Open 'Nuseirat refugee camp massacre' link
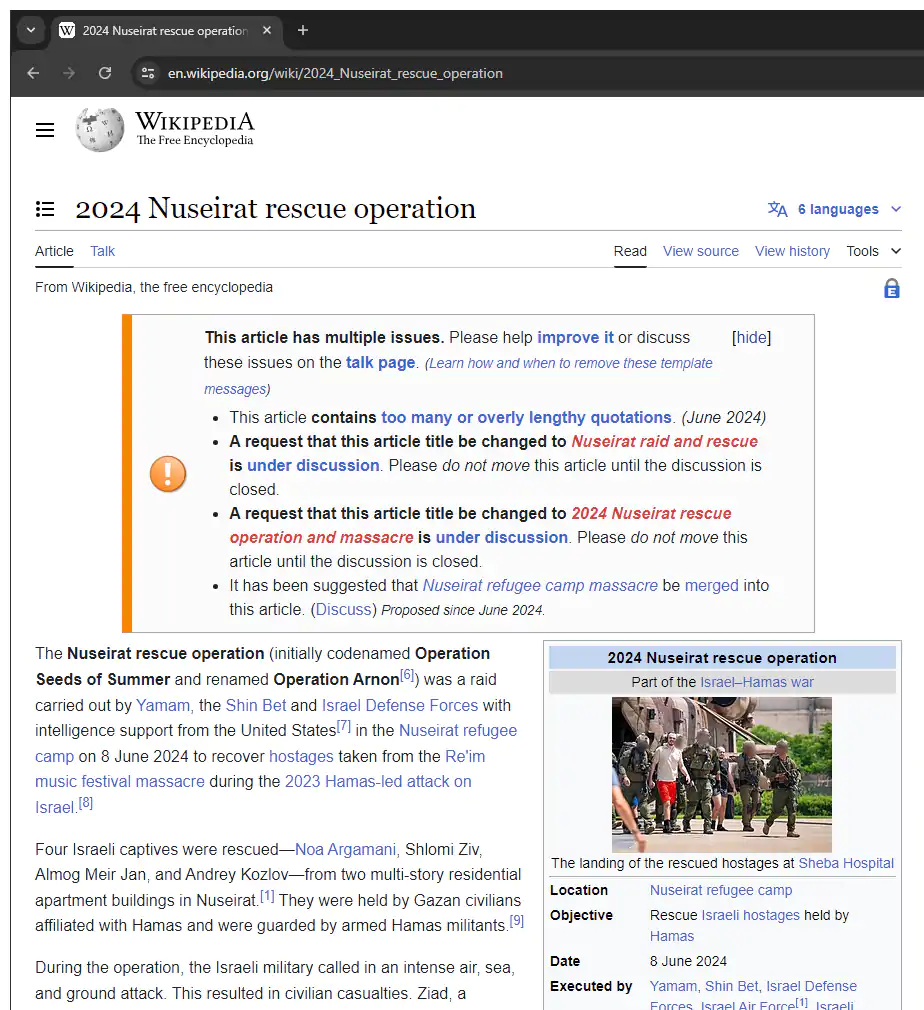 pyautogui.click(x=540, y=586)
